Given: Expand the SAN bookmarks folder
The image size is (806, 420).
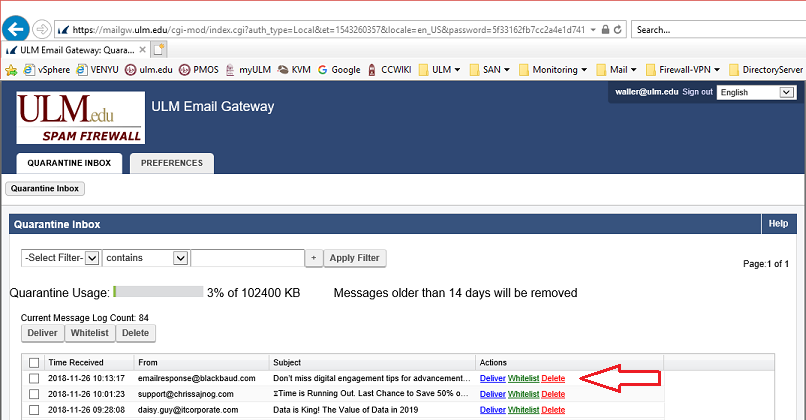Looking at the screenshot, I should pos(489,69).
